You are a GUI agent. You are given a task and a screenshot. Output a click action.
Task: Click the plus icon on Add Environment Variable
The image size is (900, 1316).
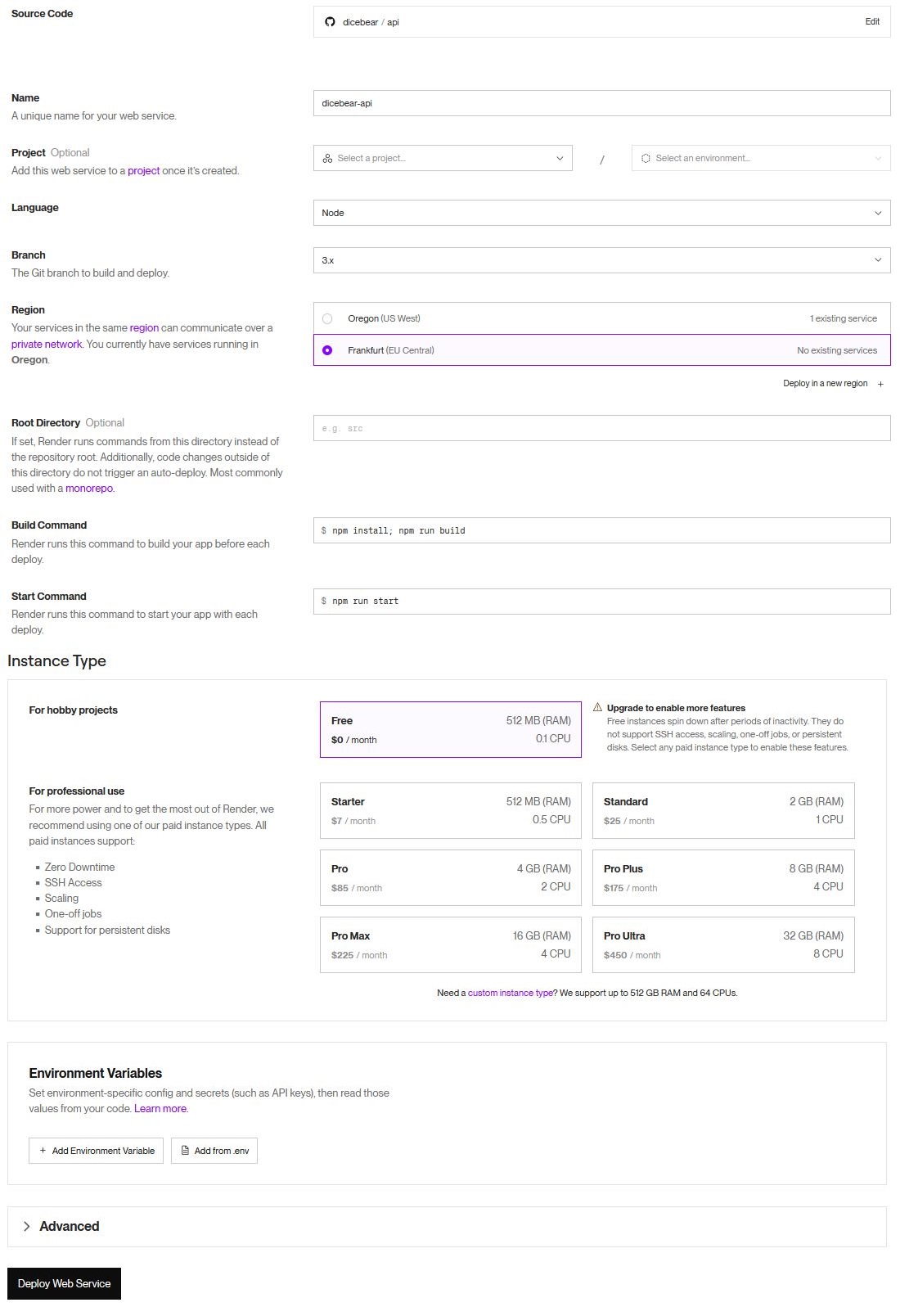42,1150
